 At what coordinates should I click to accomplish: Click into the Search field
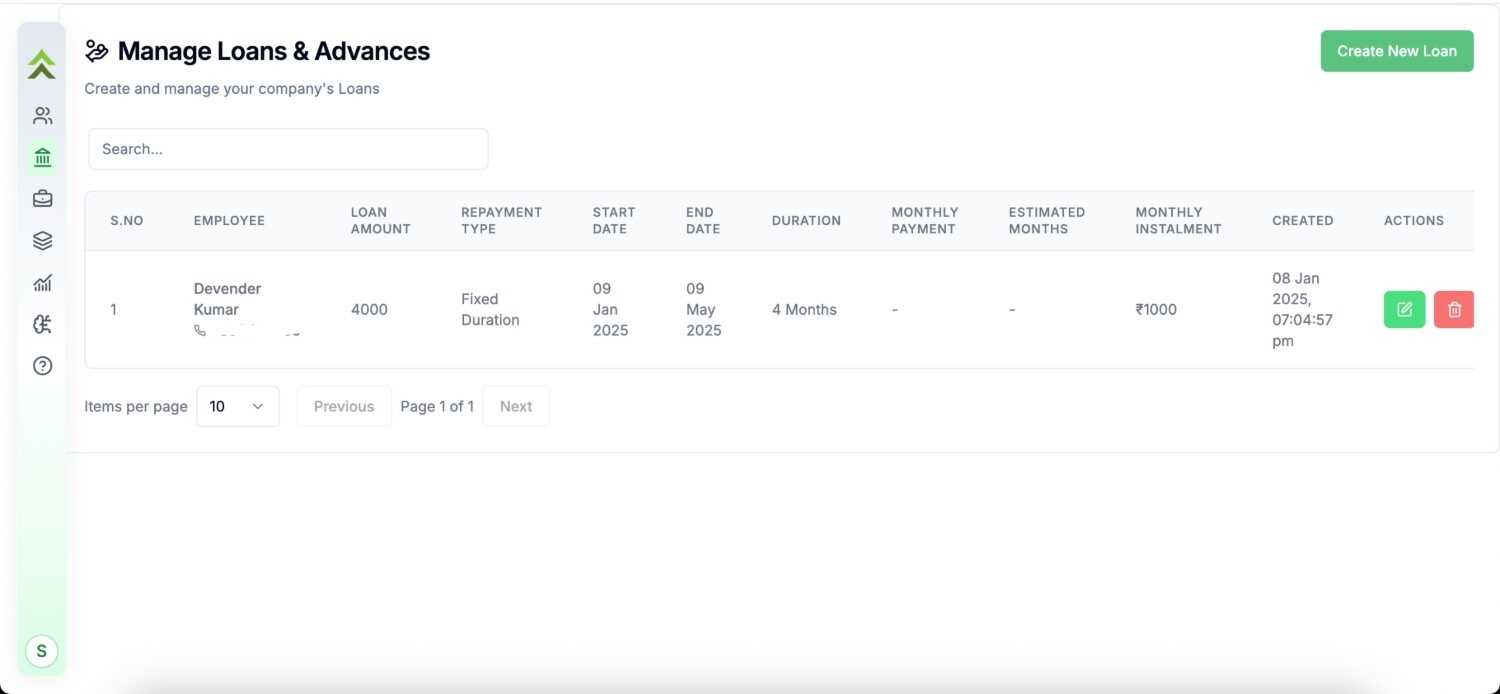[x=288, y=149]
